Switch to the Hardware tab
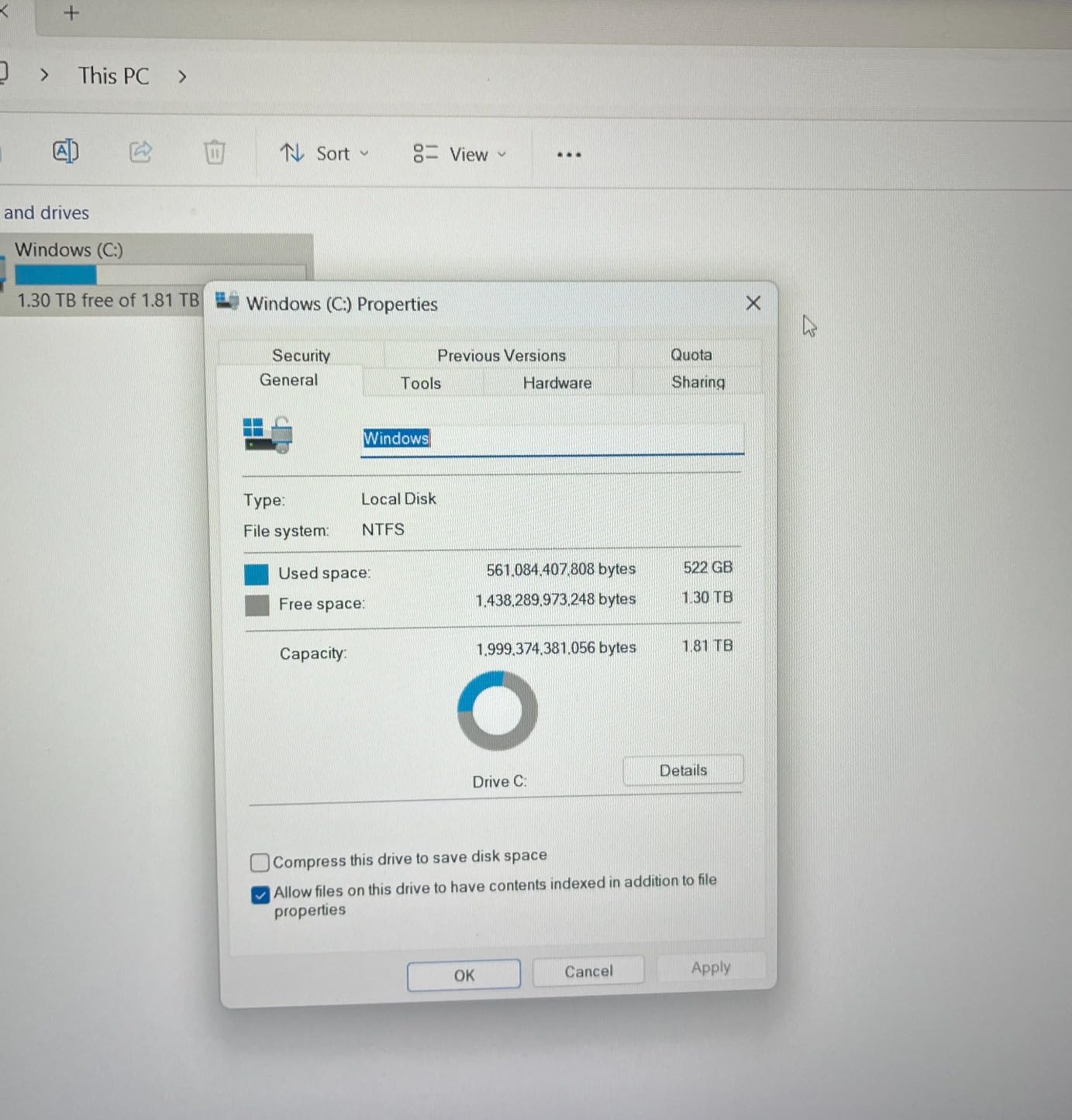 pos(557,383)
